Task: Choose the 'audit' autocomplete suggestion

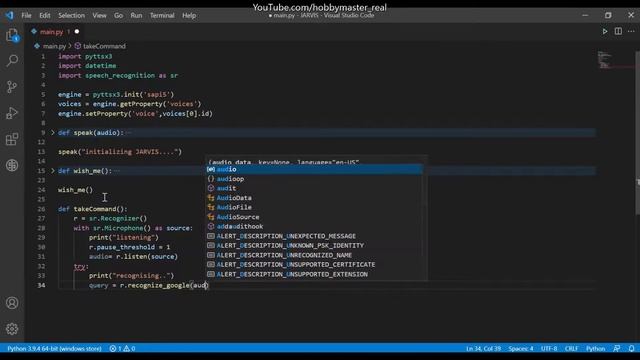Action: tap(314, 188)
